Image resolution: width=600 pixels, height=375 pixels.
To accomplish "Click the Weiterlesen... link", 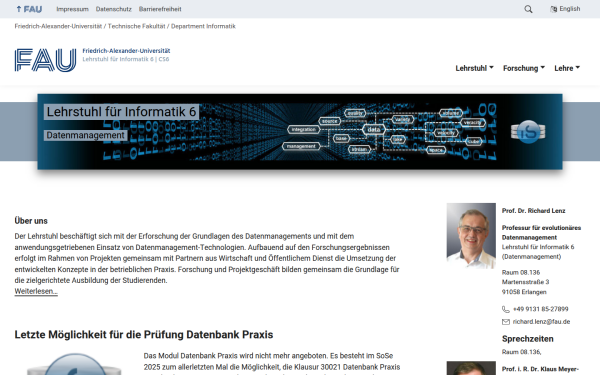I will (x=36, y=291).
